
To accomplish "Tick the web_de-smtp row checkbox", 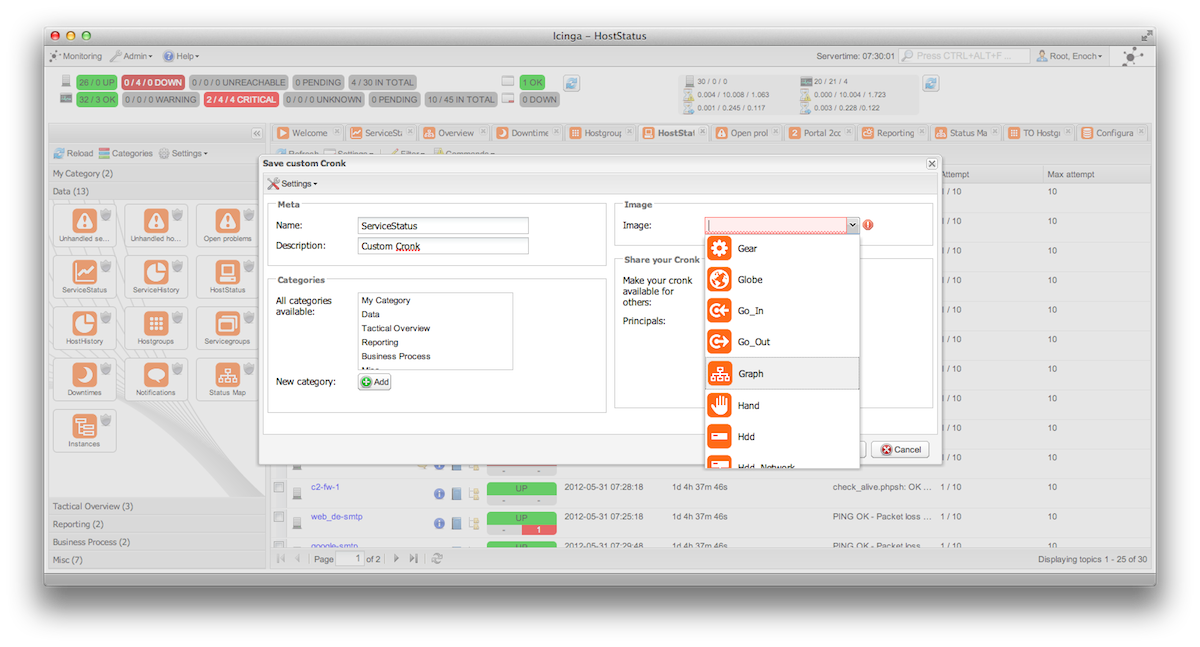I will (279, 517).
